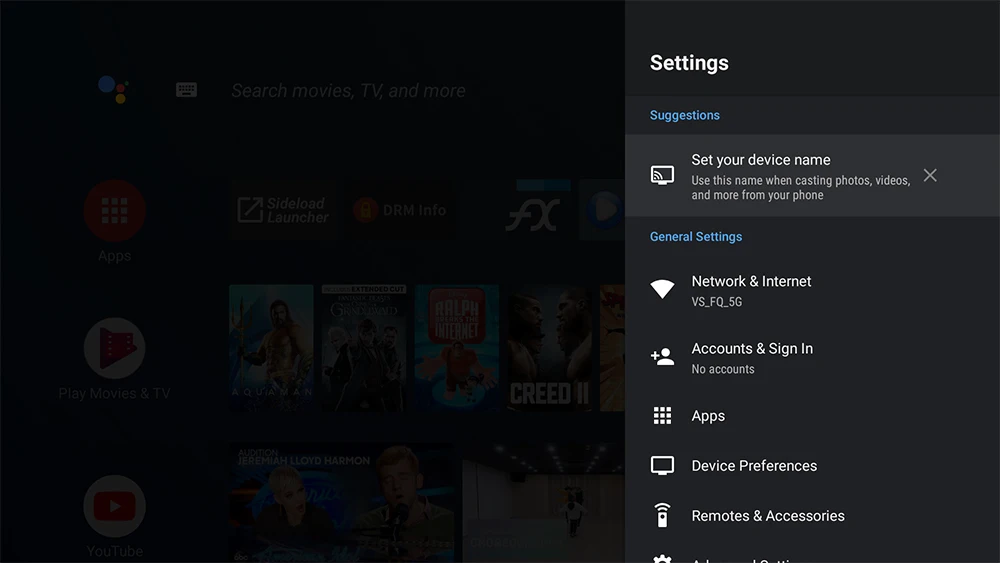
Task: Click the General Settings section header
Action: (x=696, y=237)
